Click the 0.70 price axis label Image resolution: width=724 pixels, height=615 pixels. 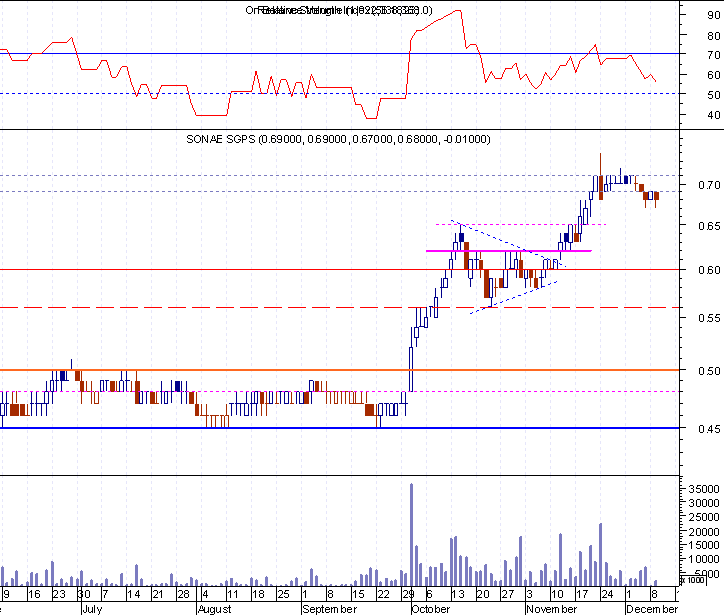pyautogui.click(x=709, y=185)
